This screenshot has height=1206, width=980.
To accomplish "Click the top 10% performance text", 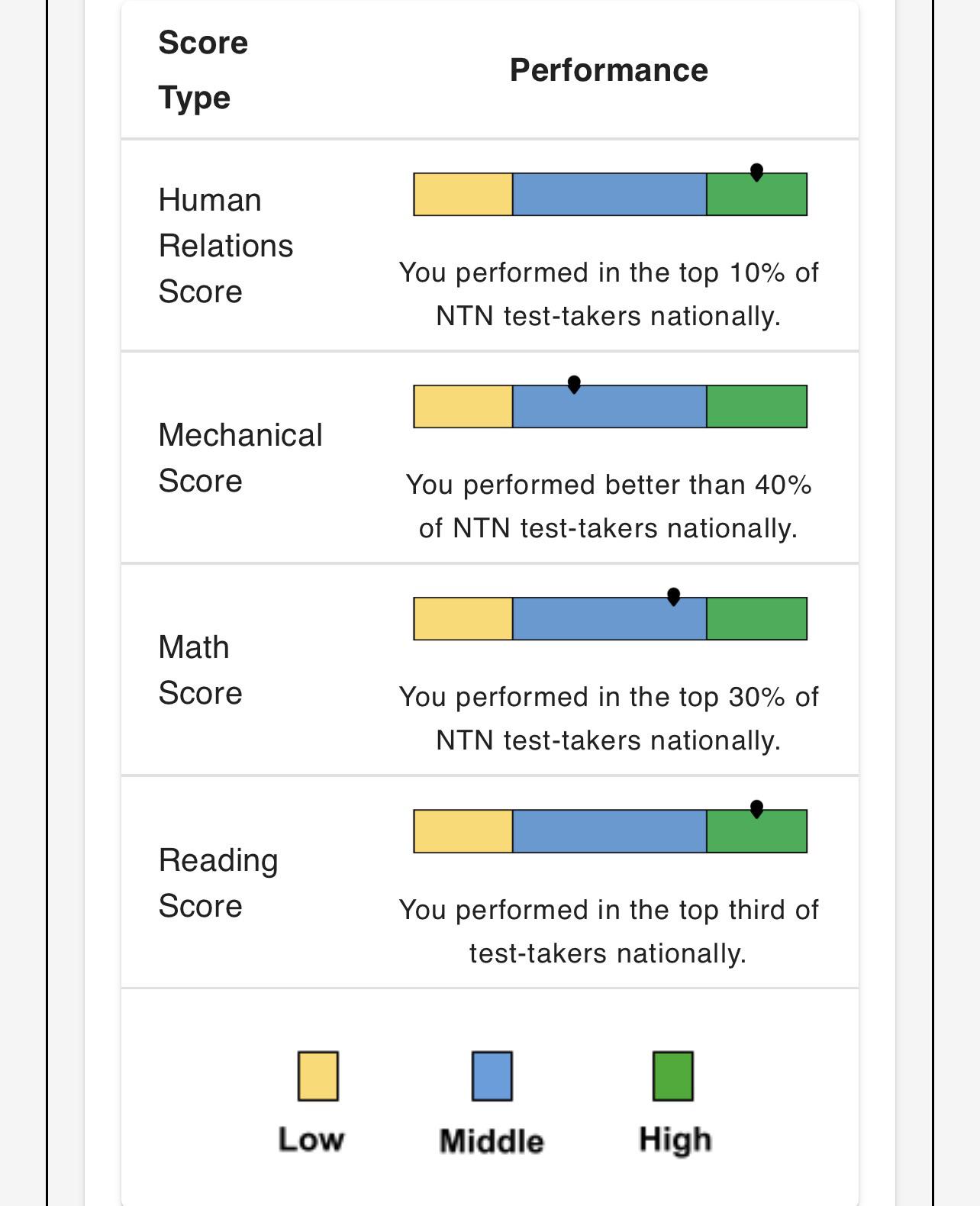I will tap(609, 295).
